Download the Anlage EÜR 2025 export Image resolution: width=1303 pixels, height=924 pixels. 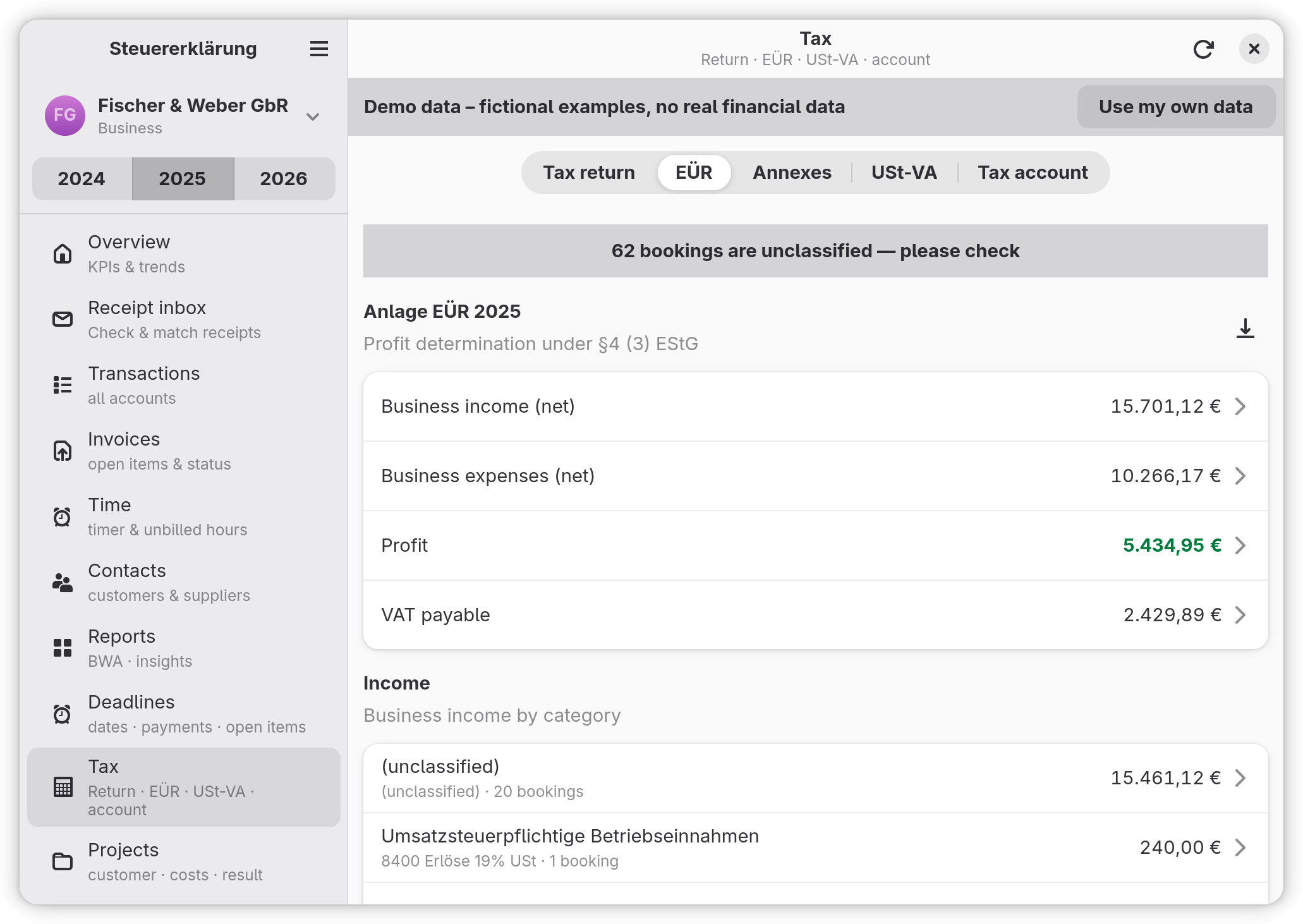click(x=1245, y=328)
